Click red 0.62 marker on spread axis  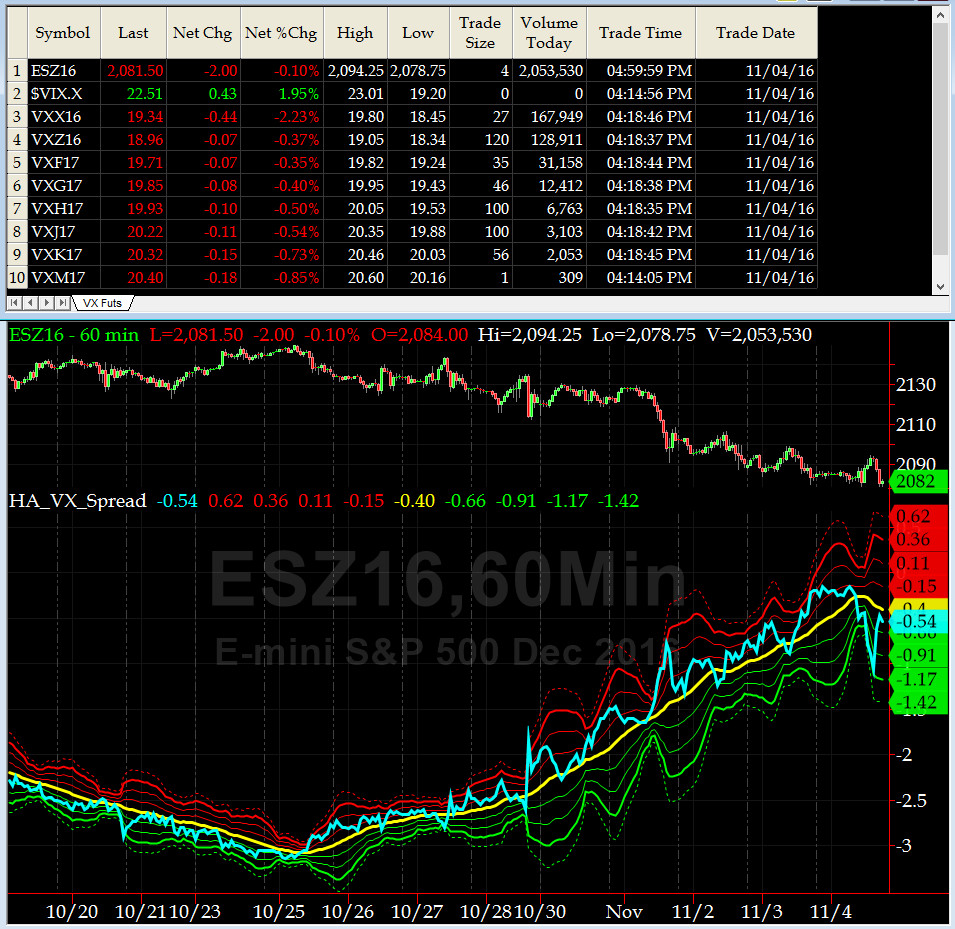tap(918, 517)
